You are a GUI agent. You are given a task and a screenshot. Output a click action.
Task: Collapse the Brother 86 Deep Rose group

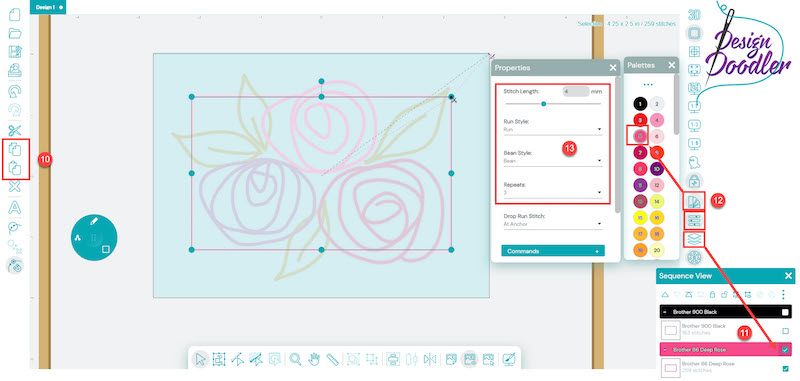tap(665, 350)
